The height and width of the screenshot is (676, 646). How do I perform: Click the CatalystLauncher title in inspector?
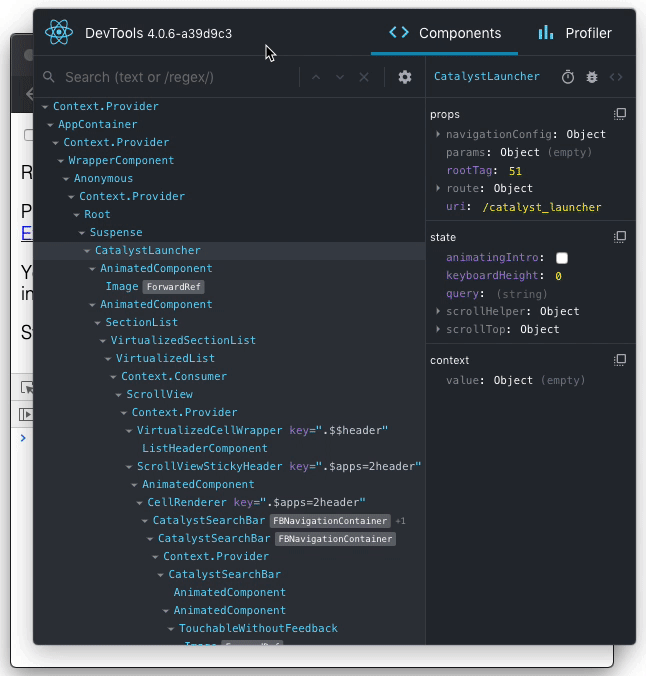[x=486, y=76]
